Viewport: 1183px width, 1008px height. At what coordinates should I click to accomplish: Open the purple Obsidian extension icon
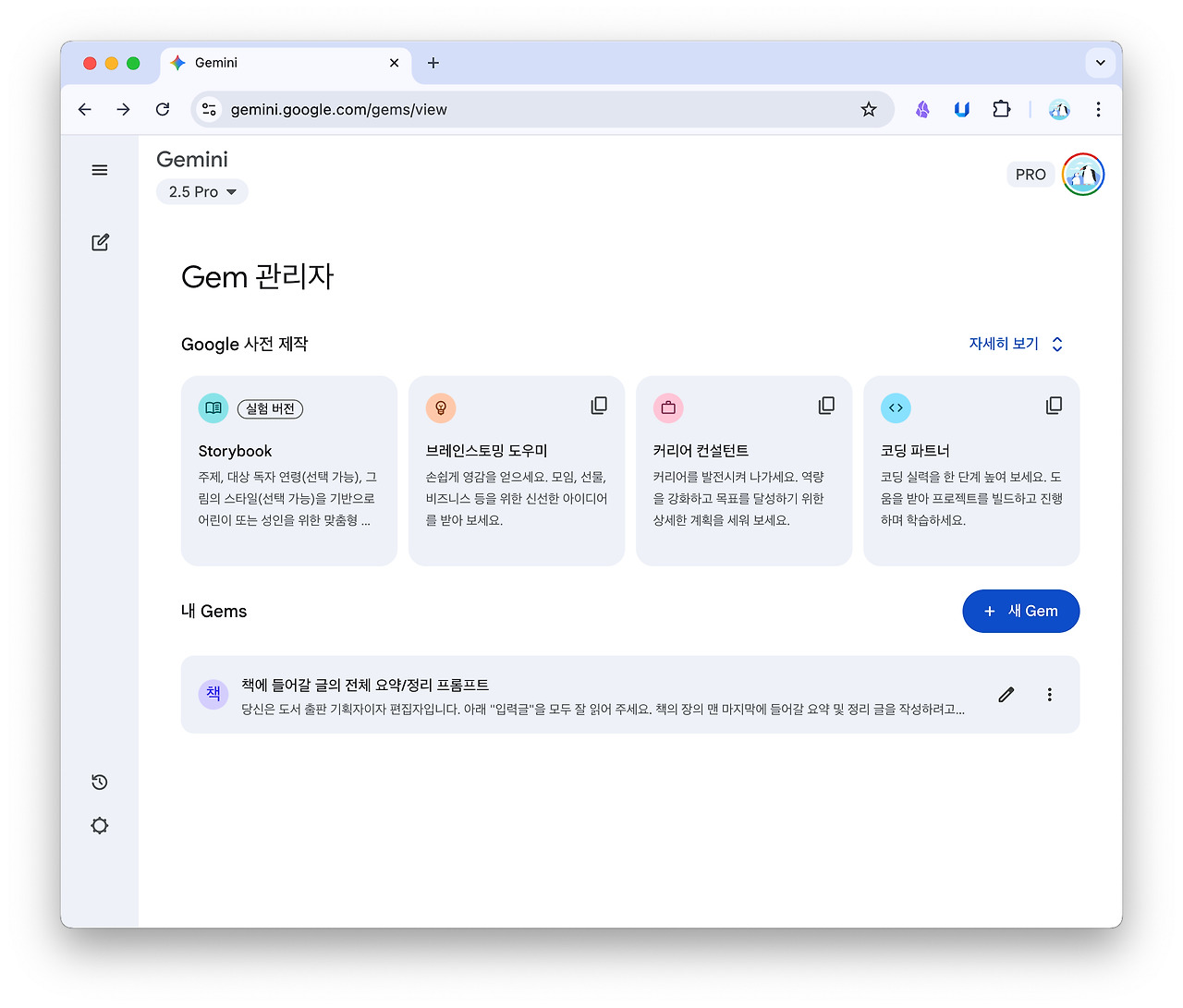coord(922,110)
